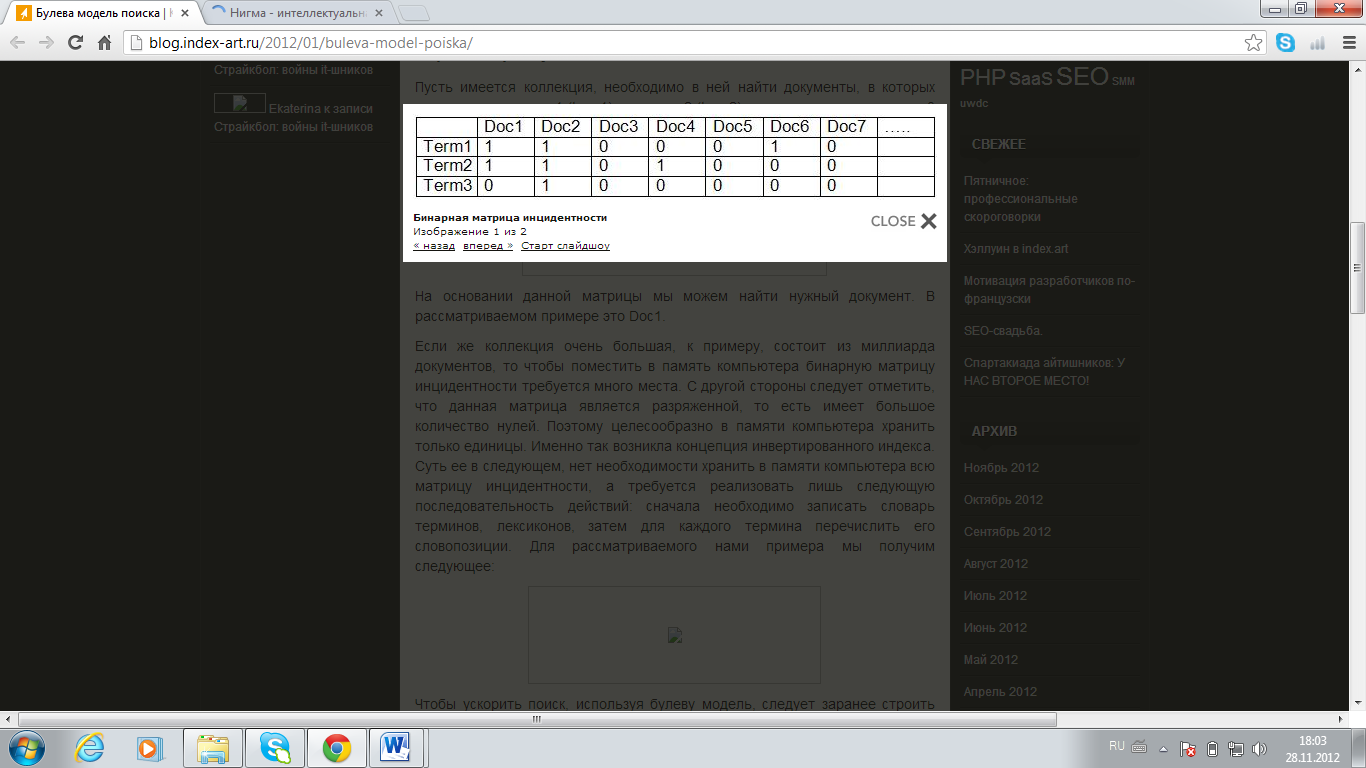Click the Chrome taskbar icon

pos(336,748)
